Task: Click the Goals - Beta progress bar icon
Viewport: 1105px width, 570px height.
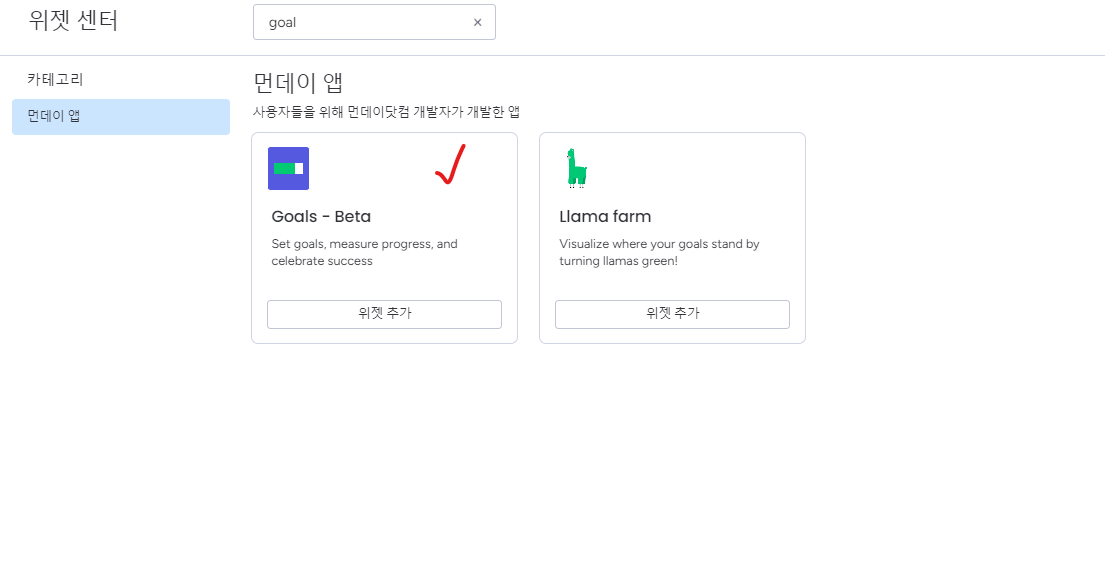Action: (288, 168)
